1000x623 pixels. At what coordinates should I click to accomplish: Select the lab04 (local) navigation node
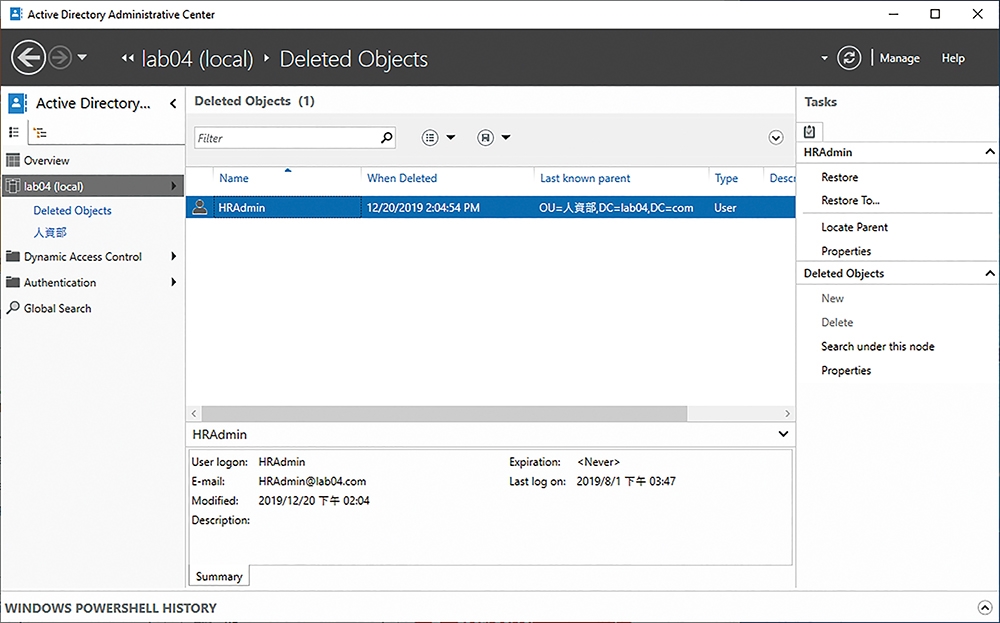coord(93,186)
